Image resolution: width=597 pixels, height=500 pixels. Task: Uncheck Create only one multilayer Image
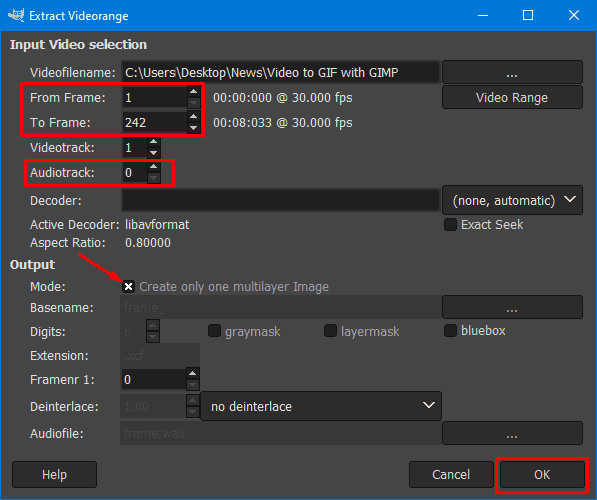[x=129, y=286]
